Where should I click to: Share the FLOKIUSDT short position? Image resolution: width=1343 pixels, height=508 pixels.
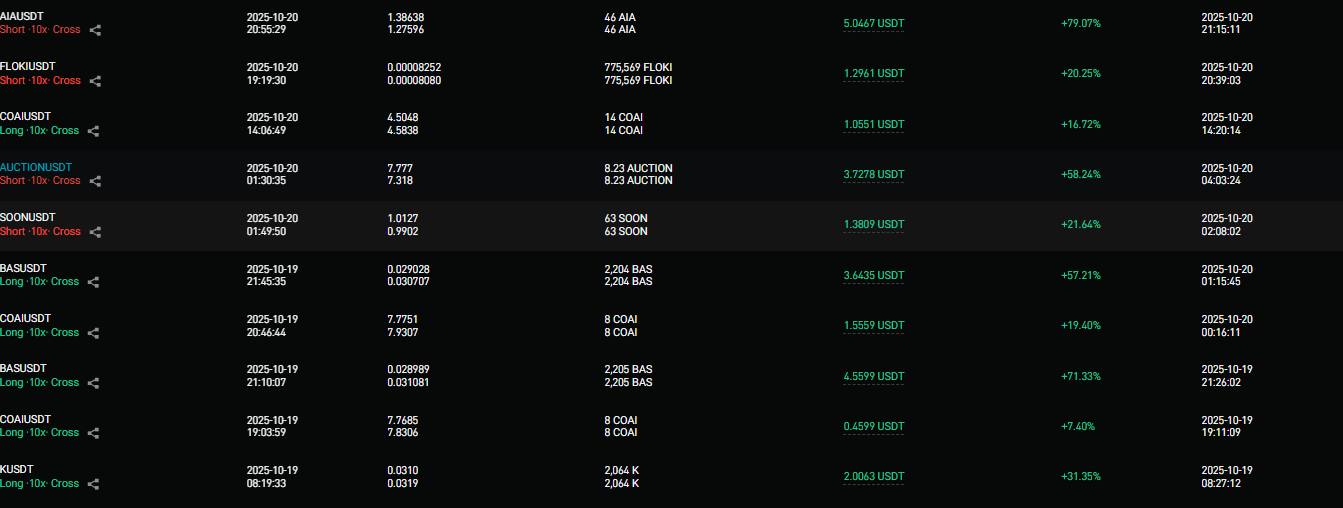point(95,81)
